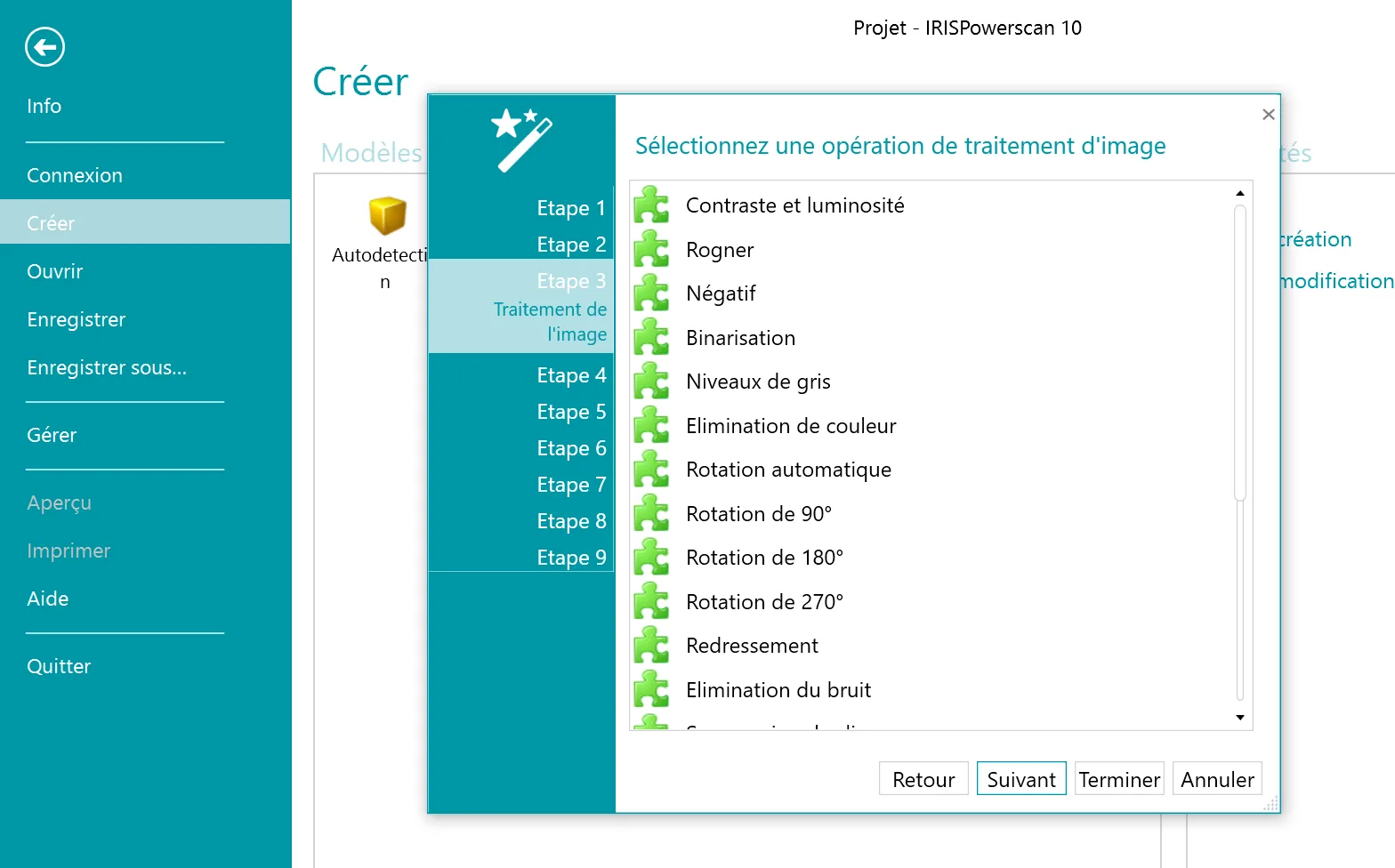Click the magic wand wizard icon
Image resolution: width=1395 pixels, height=868 pixels.
[522, 140]
